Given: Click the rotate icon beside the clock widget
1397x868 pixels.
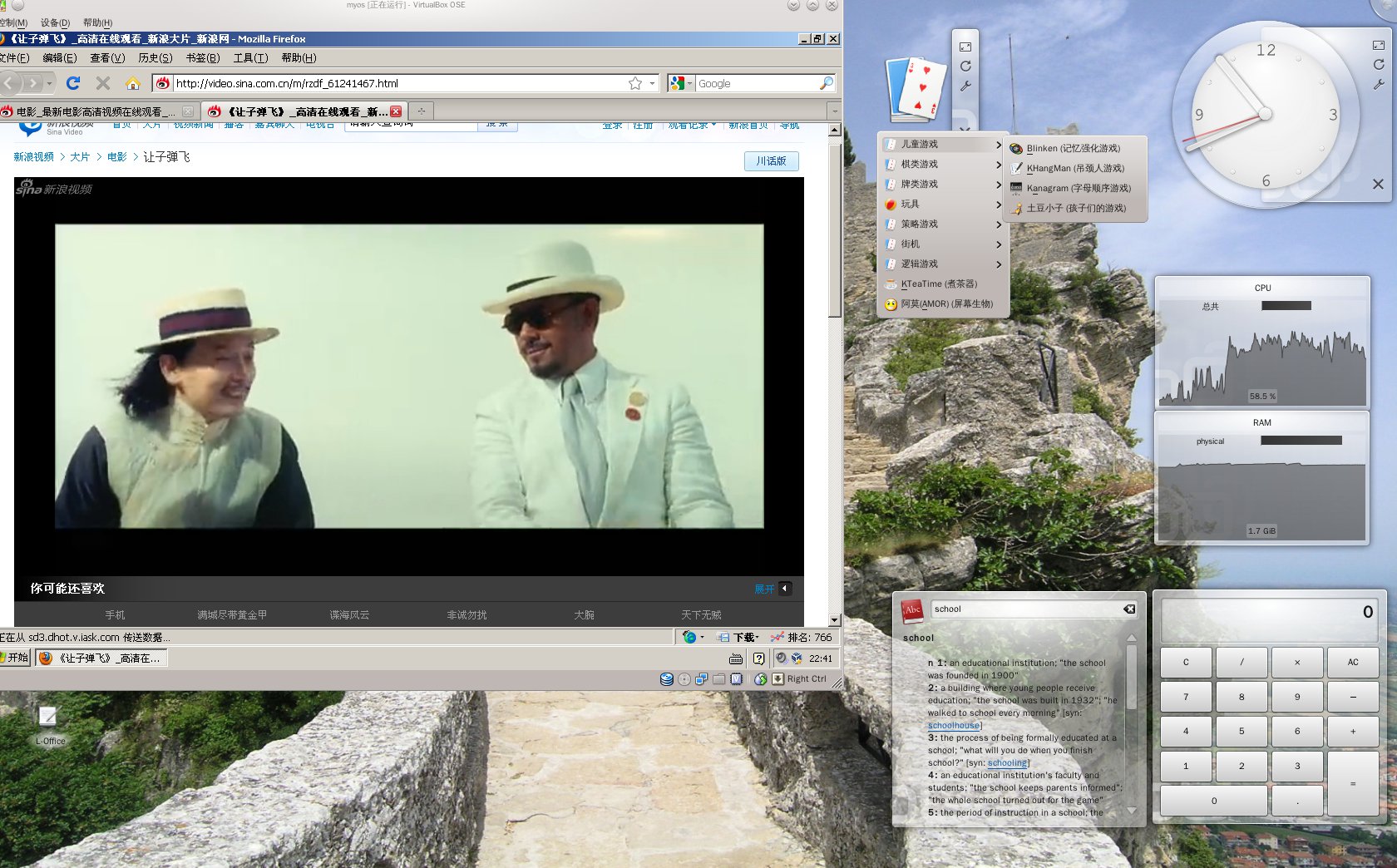Looking at the screenshot, I should coord(1379,64).
